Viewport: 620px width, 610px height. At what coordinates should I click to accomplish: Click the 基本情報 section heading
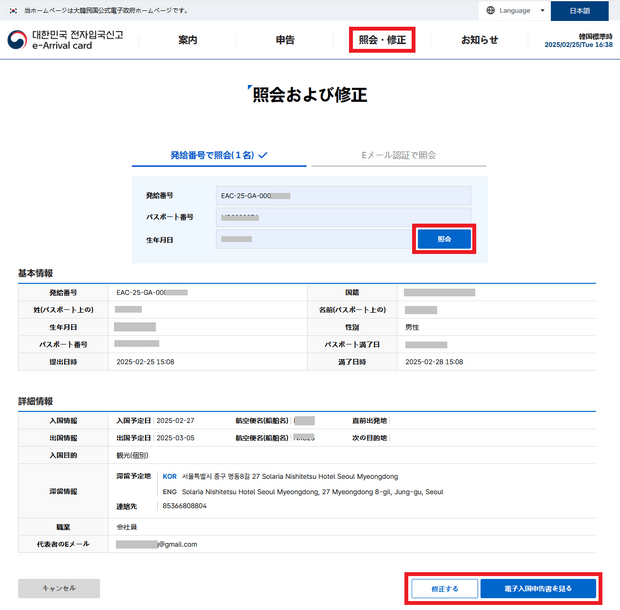[x=36, y=273]
